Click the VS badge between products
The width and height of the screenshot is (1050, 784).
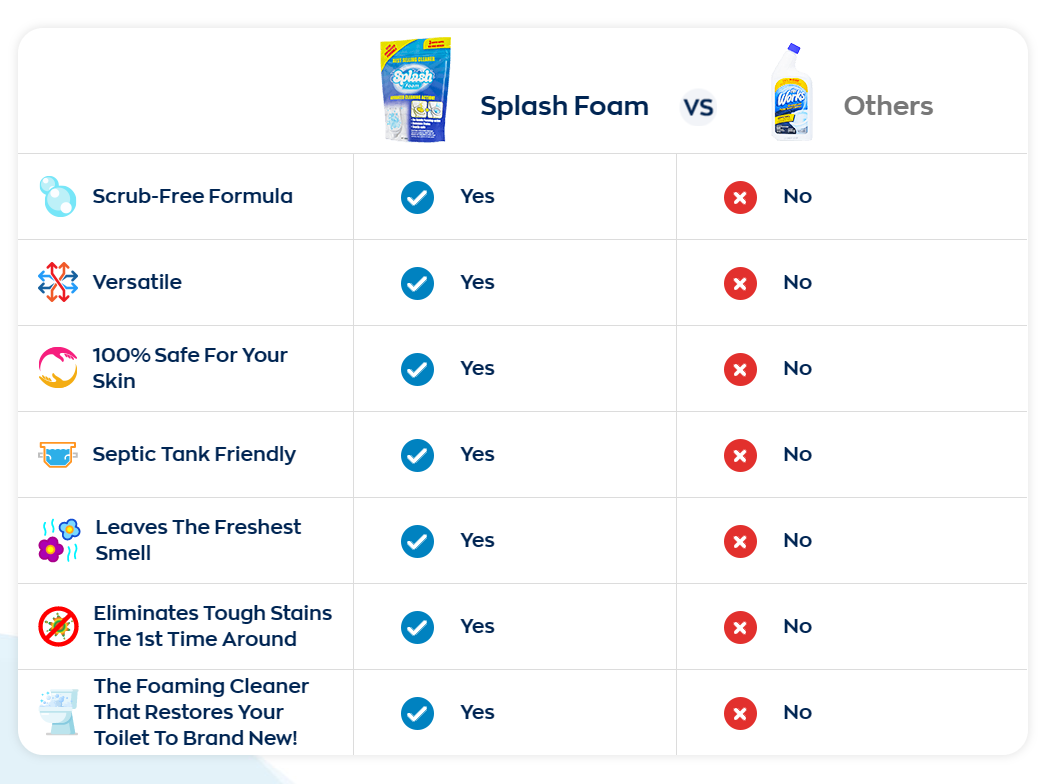point(698,106)
